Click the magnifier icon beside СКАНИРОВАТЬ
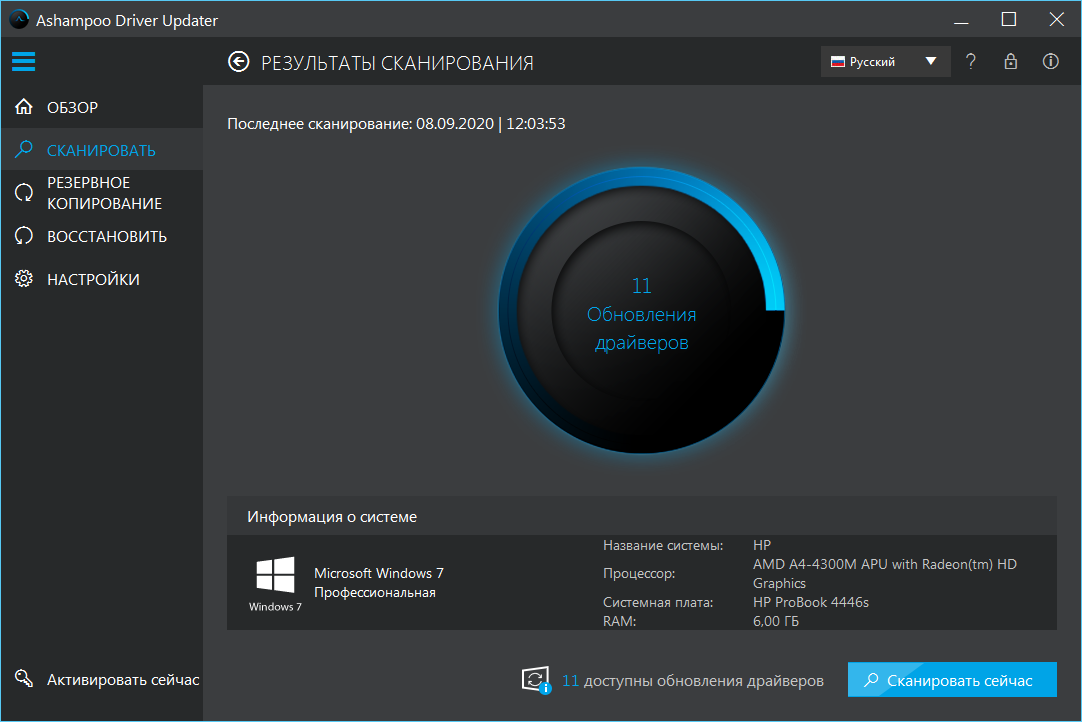The image size is (1082, 722). pyautogui.click(x=24, y=149)
